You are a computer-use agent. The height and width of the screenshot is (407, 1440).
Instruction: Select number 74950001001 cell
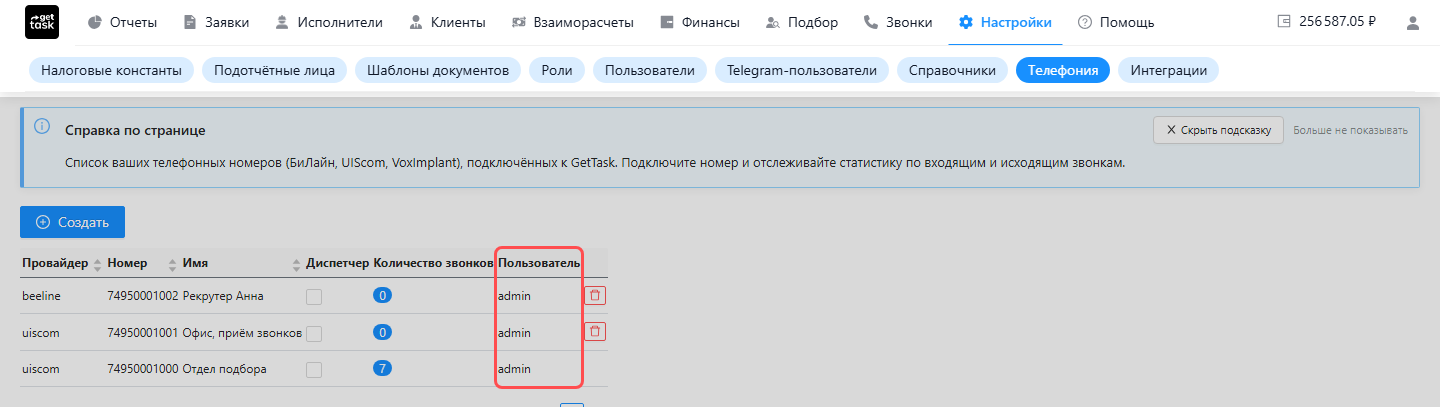(142, 333)
